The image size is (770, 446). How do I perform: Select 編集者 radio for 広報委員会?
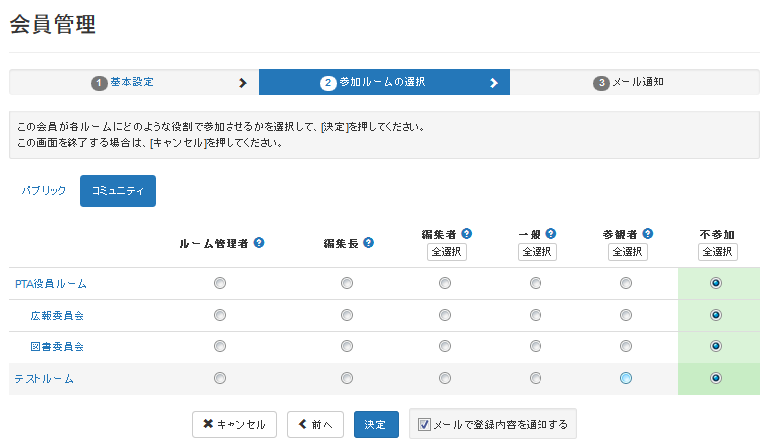(x=445, y=315)
